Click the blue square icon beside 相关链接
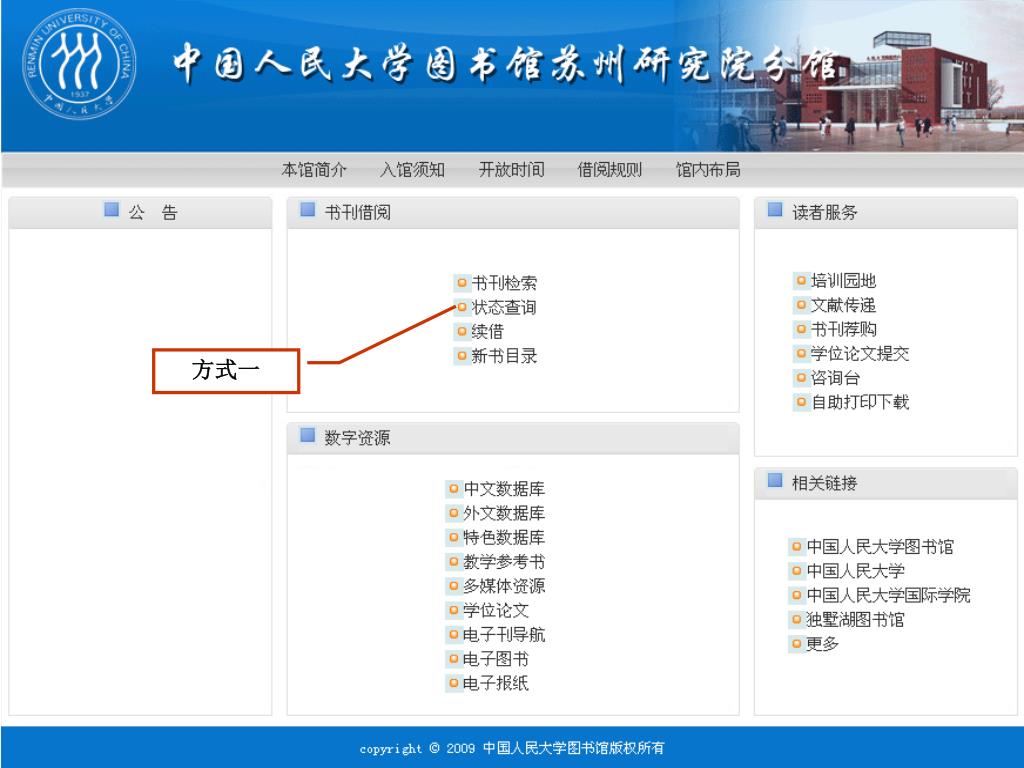1024x768 pixels. coord(775,480)
